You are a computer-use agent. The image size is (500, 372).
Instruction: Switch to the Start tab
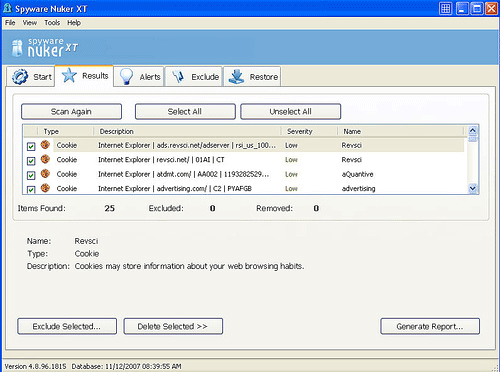click(x=31, y=77)
